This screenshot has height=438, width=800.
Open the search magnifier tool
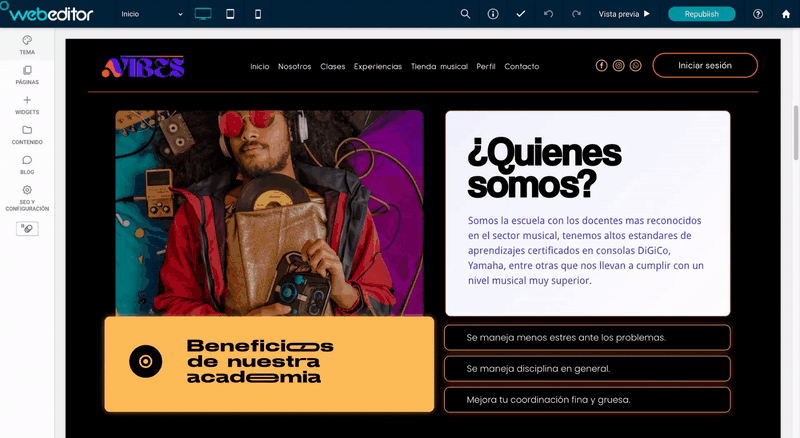click(x=465, y=14)
